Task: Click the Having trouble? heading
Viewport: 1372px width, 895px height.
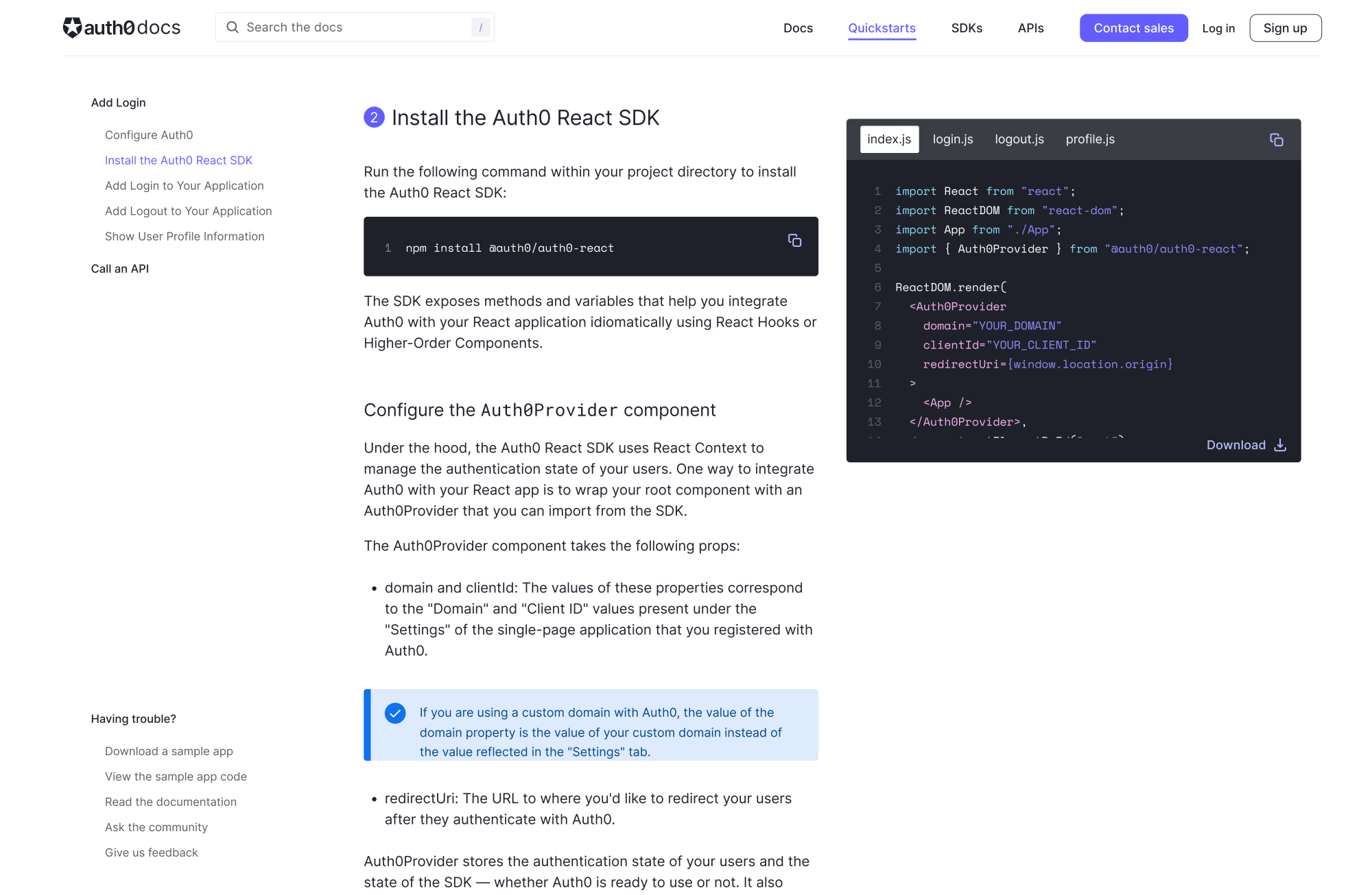Action: click(133, 719)
